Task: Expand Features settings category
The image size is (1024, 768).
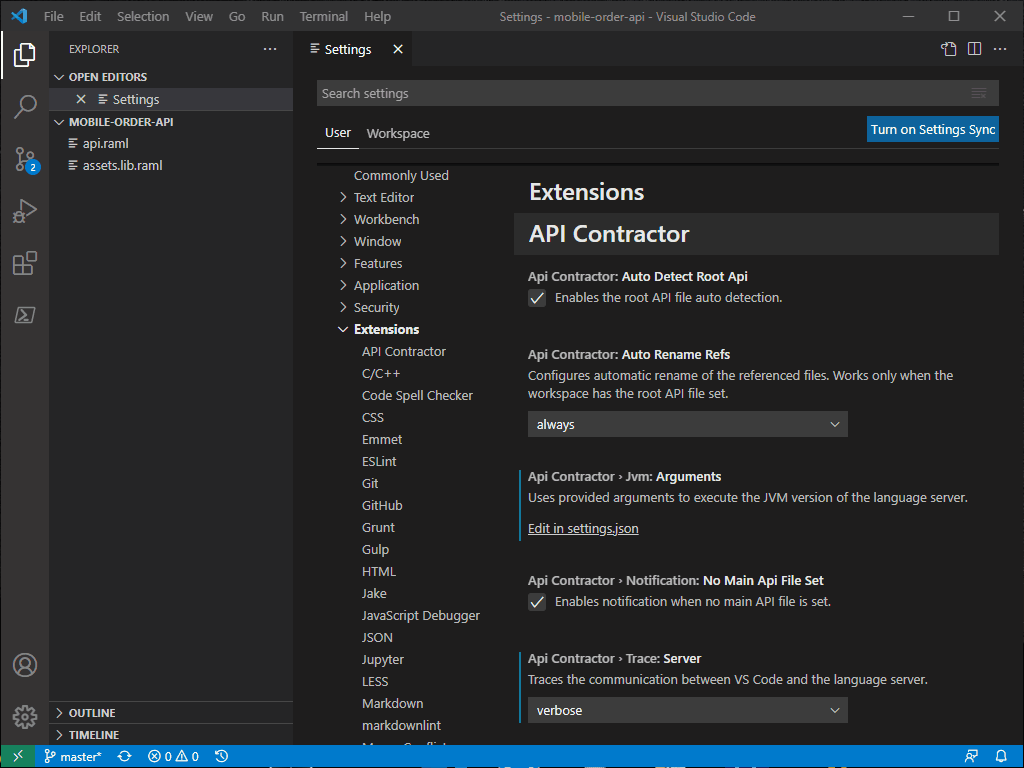Action: click(x=343, y=263)
